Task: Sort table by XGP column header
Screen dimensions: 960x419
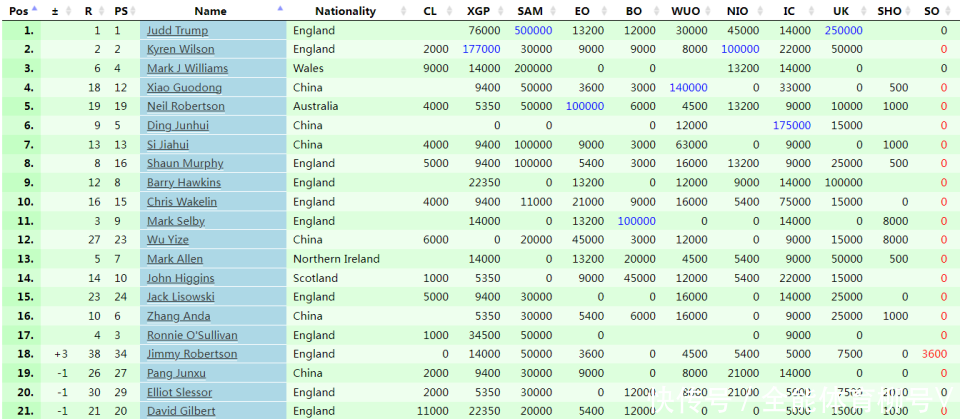Action: 479,11
